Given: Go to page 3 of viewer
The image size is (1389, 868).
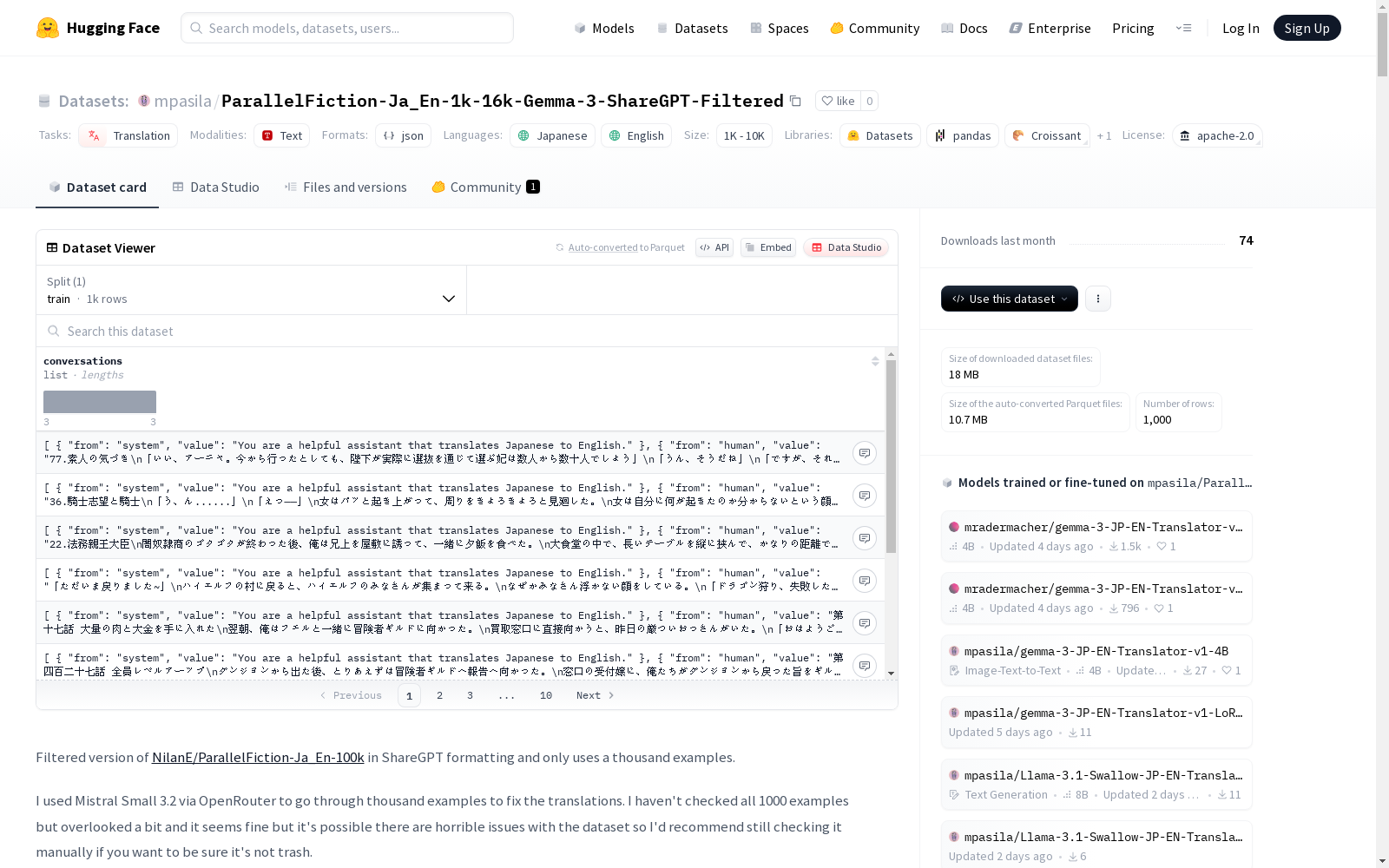Looking at the screenshot, I should (471, 695).
